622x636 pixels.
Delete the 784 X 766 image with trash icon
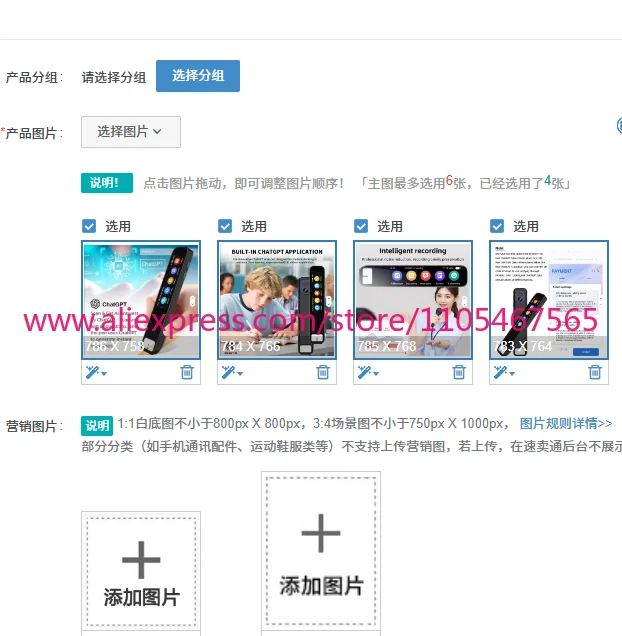(x=323, y=372)
